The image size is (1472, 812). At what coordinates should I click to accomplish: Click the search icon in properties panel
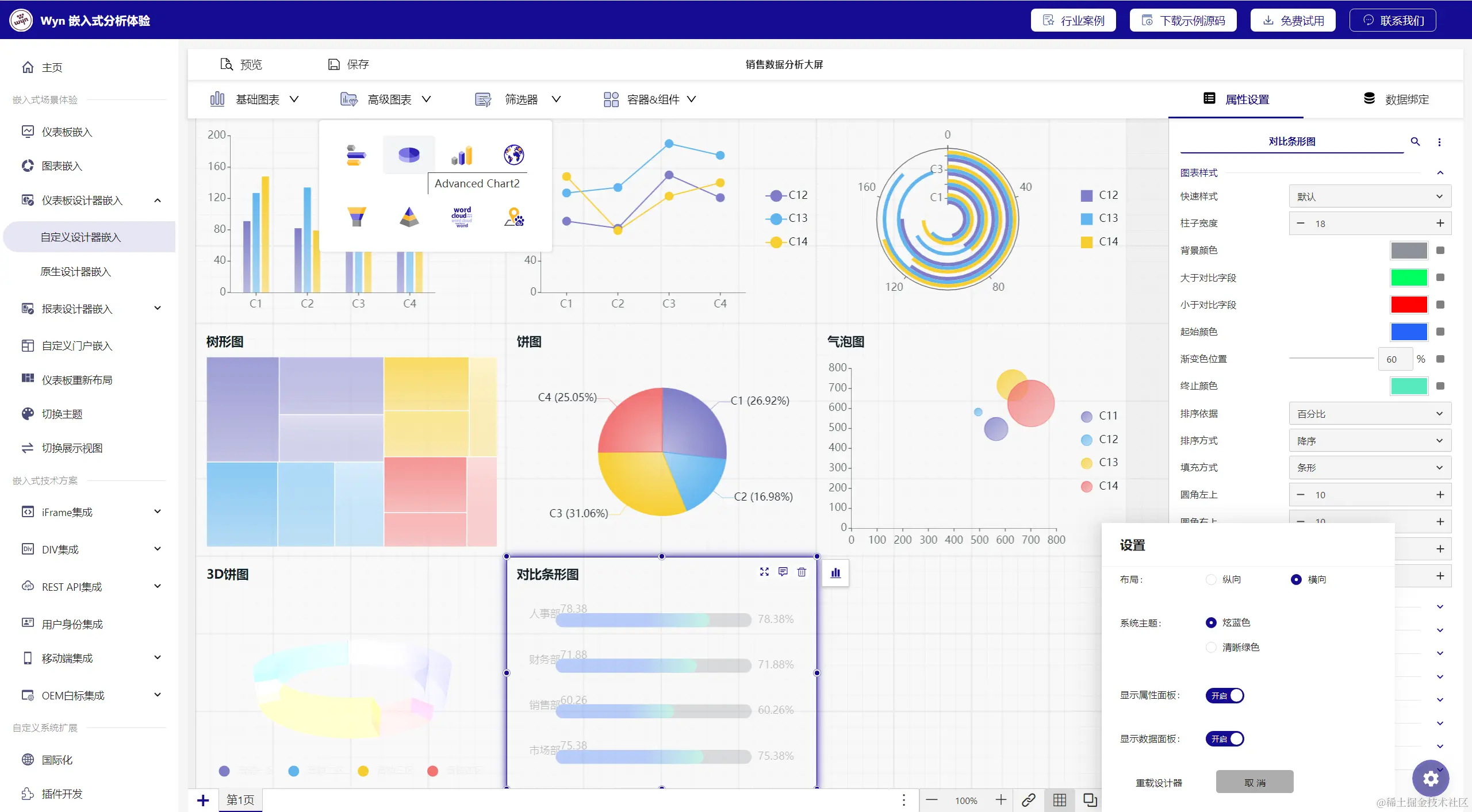click(x=1415, y=141)
